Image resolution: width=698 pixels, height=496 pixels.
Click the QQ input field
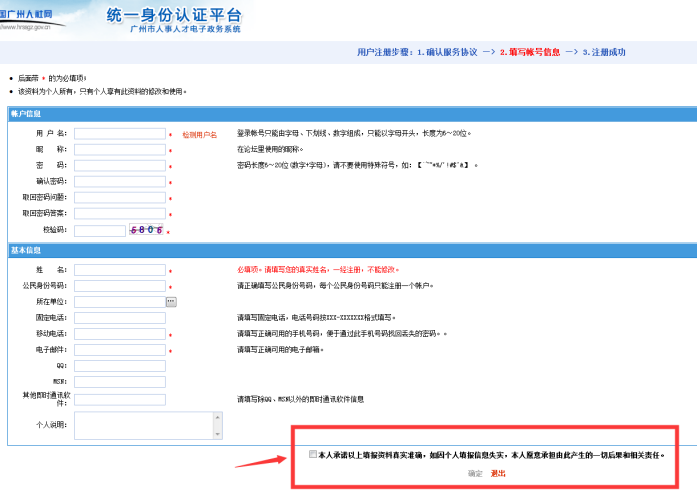click(x=120, y=366)
